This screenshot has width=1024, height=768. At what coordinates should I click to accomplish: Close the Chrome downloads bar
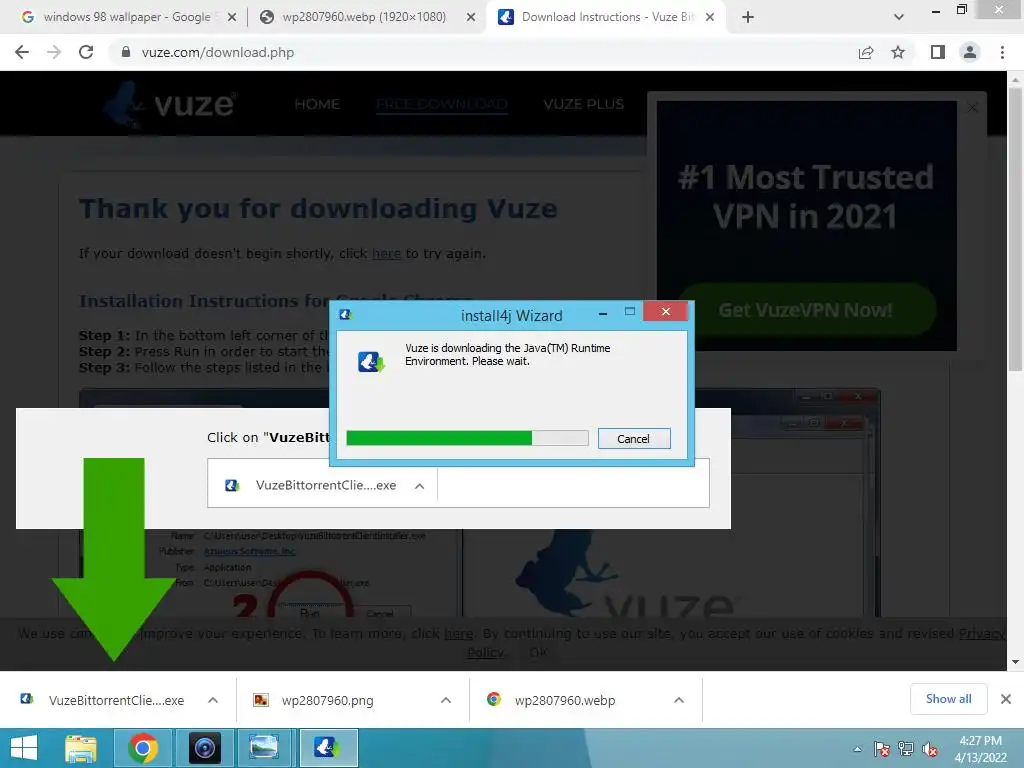1006,699
